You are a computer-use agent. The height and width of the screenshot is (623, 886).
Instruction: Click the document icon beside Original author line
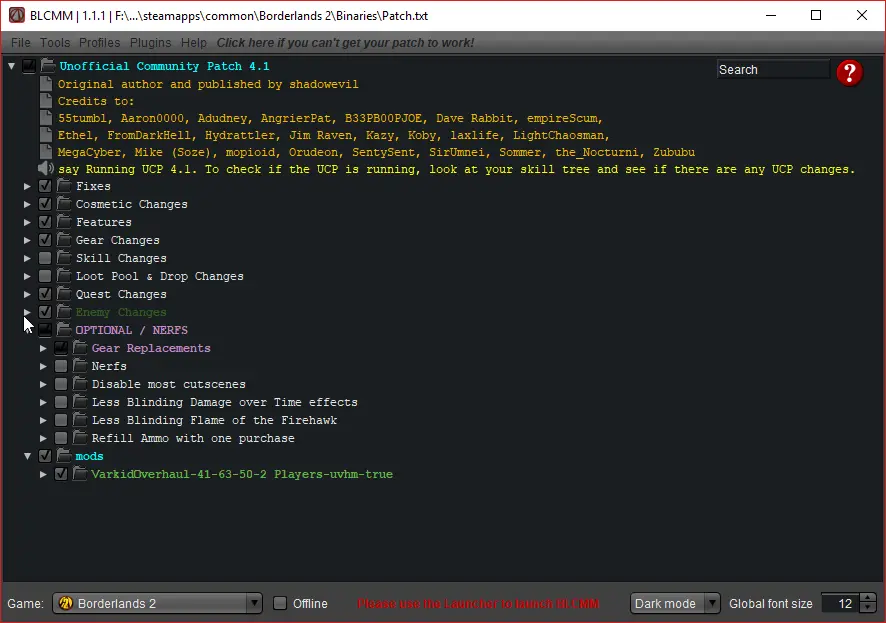point(46,84)
